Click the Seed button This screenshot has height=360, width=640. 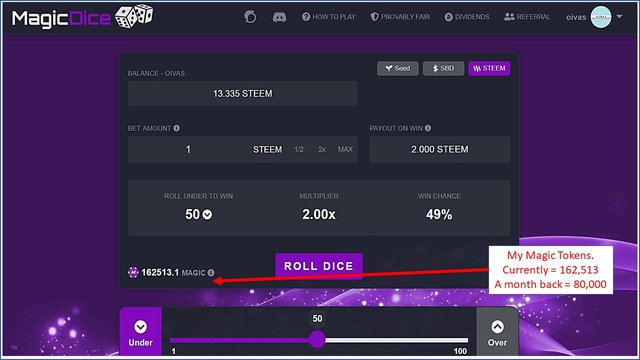pos(398,68)
